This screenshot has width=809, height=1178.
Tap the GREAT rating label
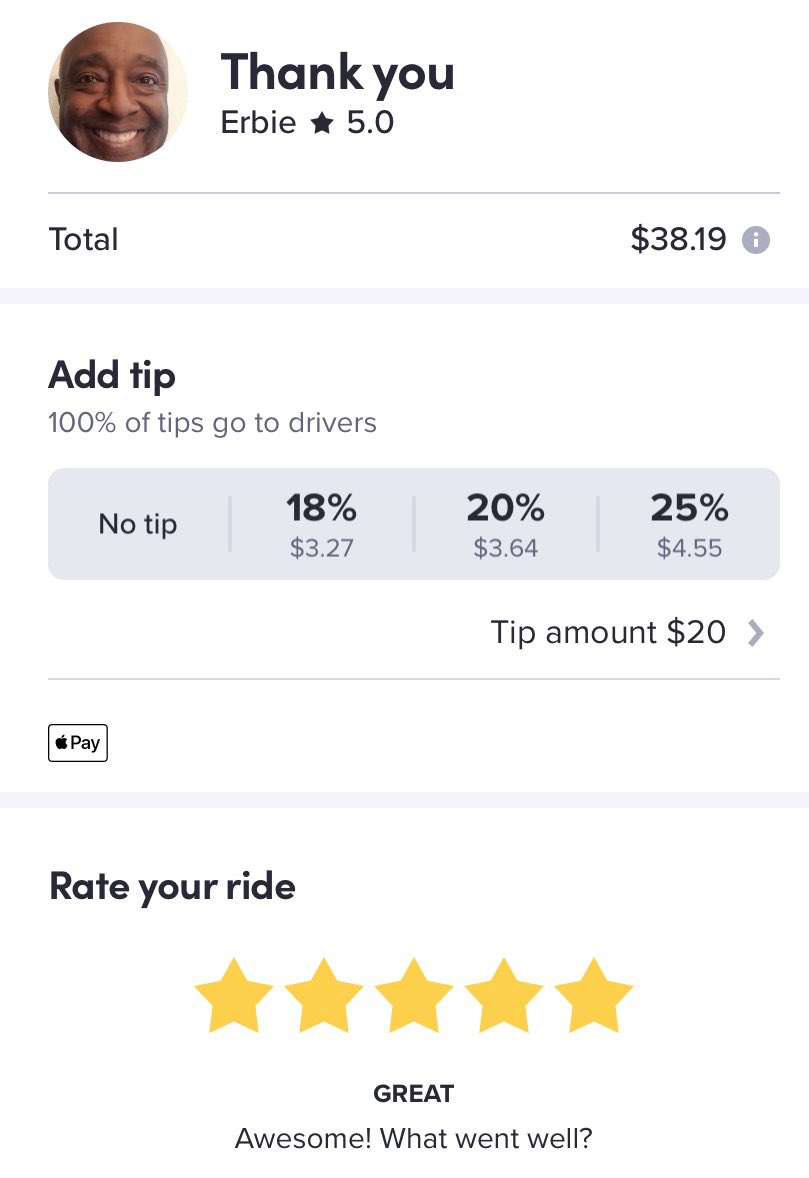(414, 1094)
